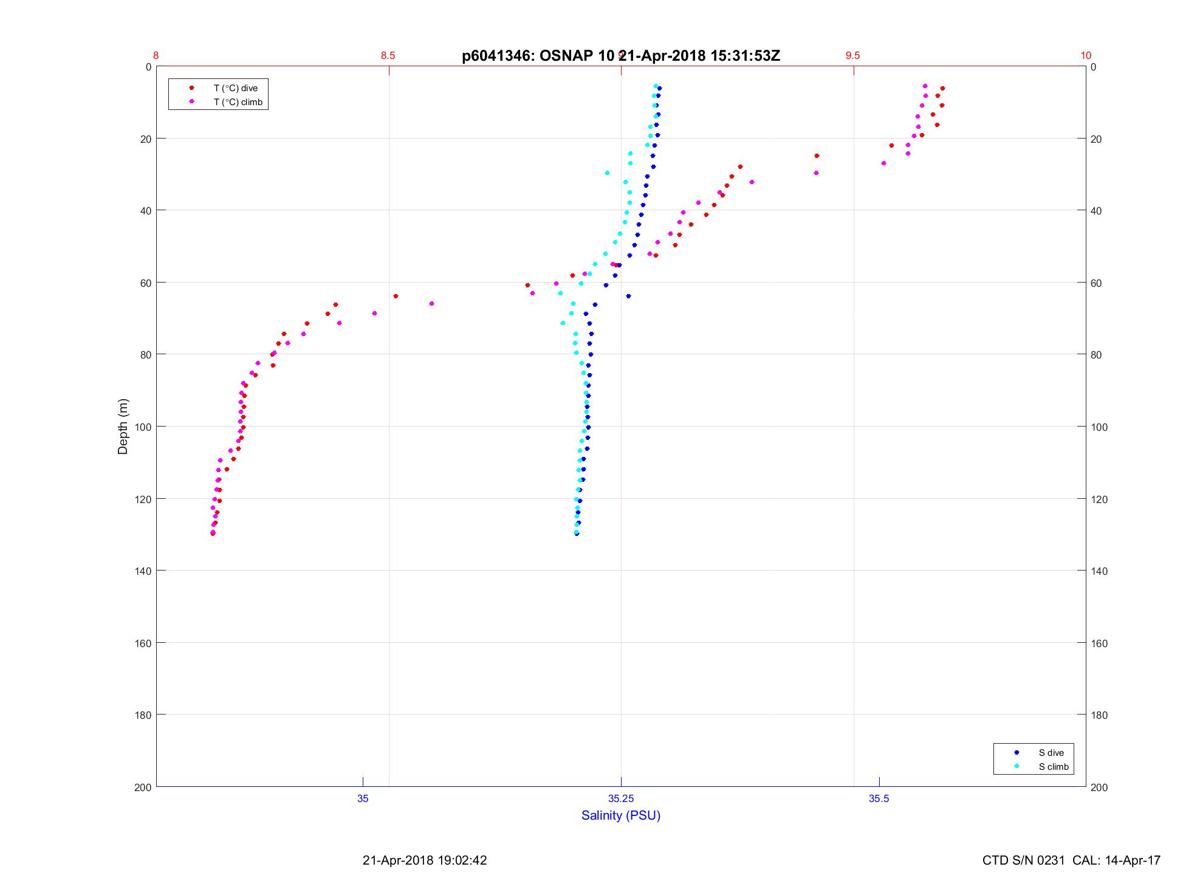Click the '21-Apr-2018 19:02:42' timestamp footer
Screen dimensions: 1200x885
point(424,860)
